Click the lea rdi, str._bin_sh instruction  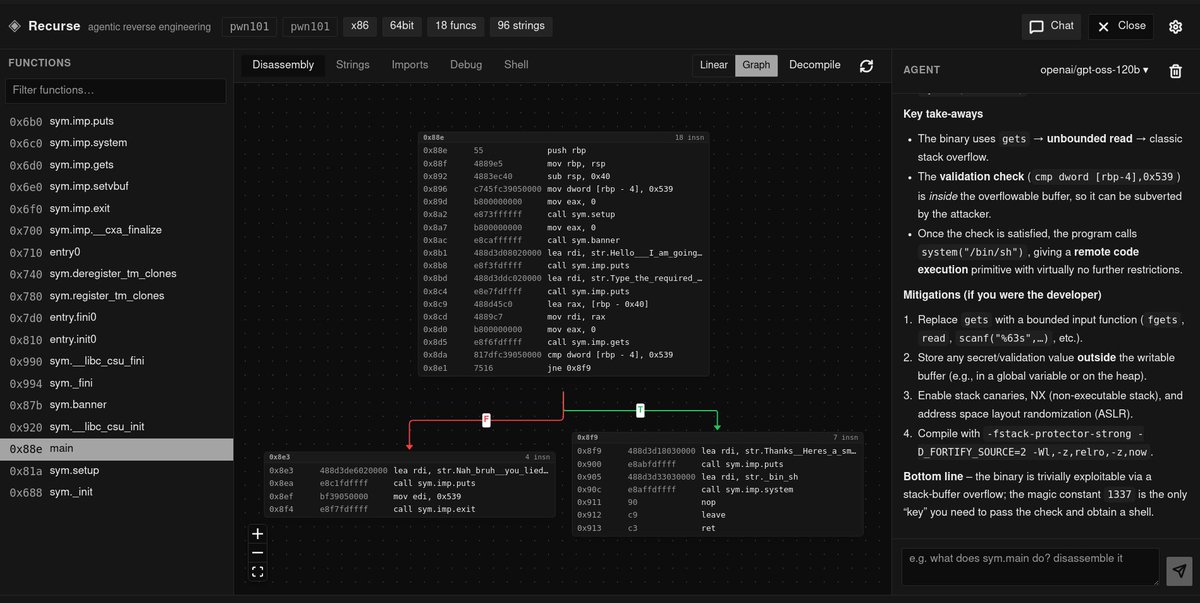pos(718,477)
